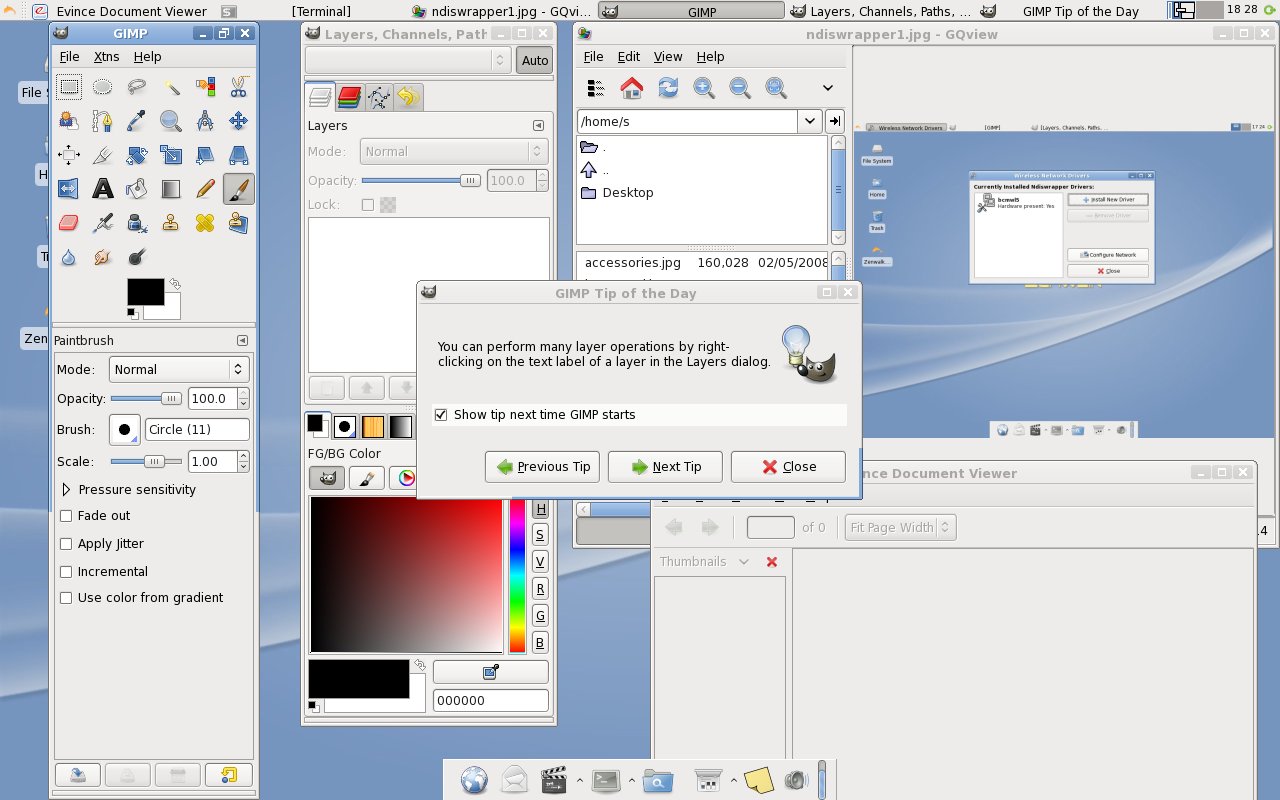
Task: Select the Scissors Select tool
Action: click(239, 87)
